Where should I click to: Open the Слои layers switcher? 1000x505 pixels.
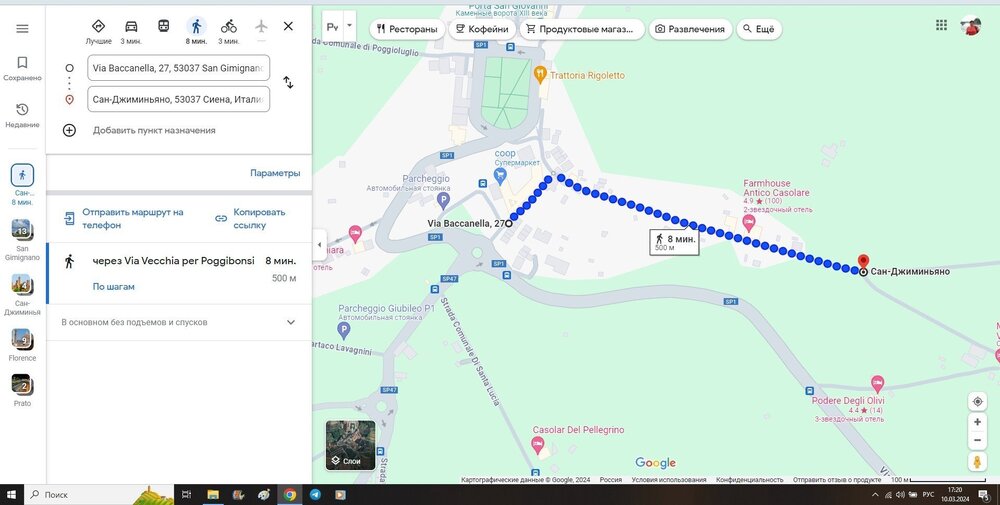click(351, 445)
